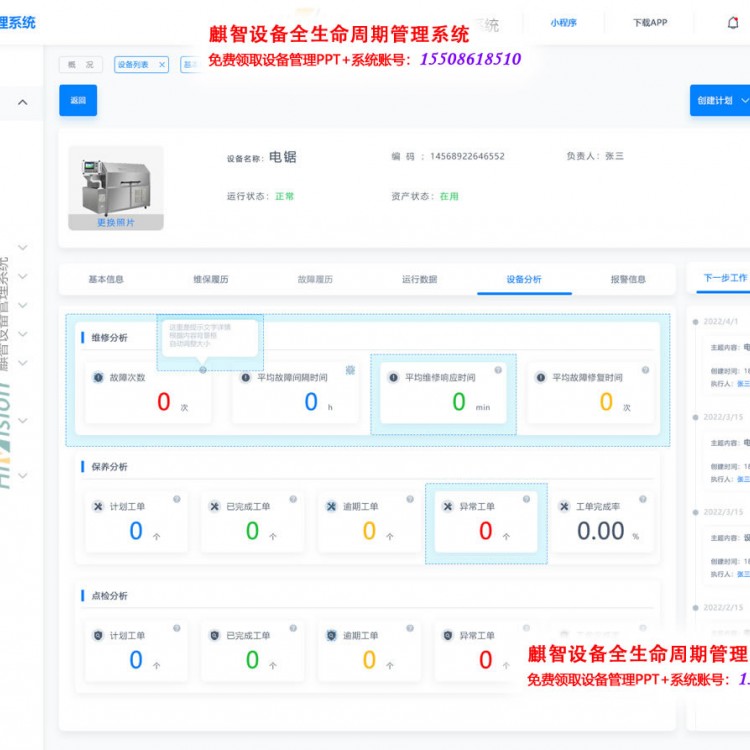
Task: Switch to the 维保履历 tab
Action: tap(210, 279)
